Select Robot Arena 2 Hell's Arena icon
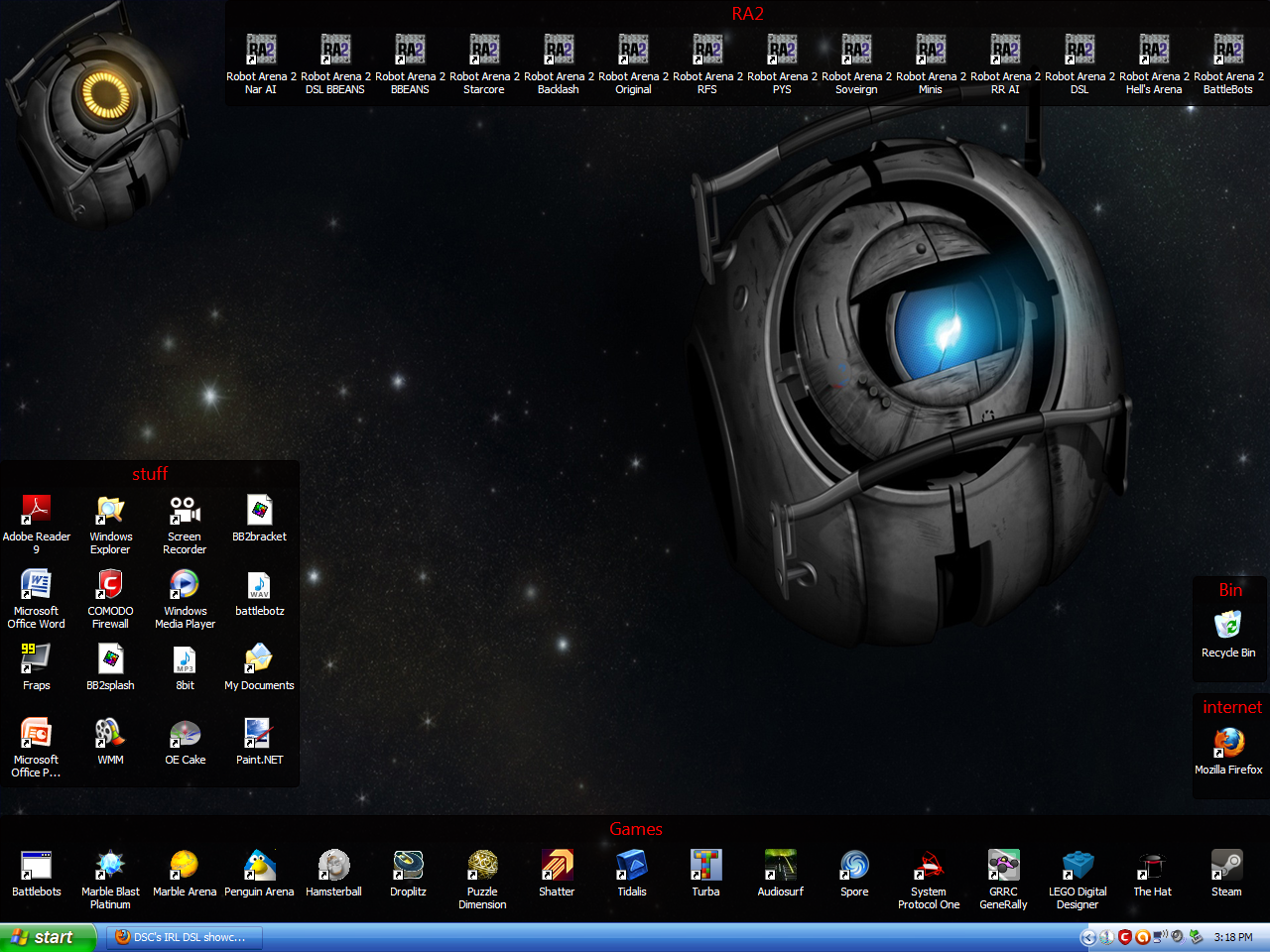The image size is (1270, 952). [1154, 64]
